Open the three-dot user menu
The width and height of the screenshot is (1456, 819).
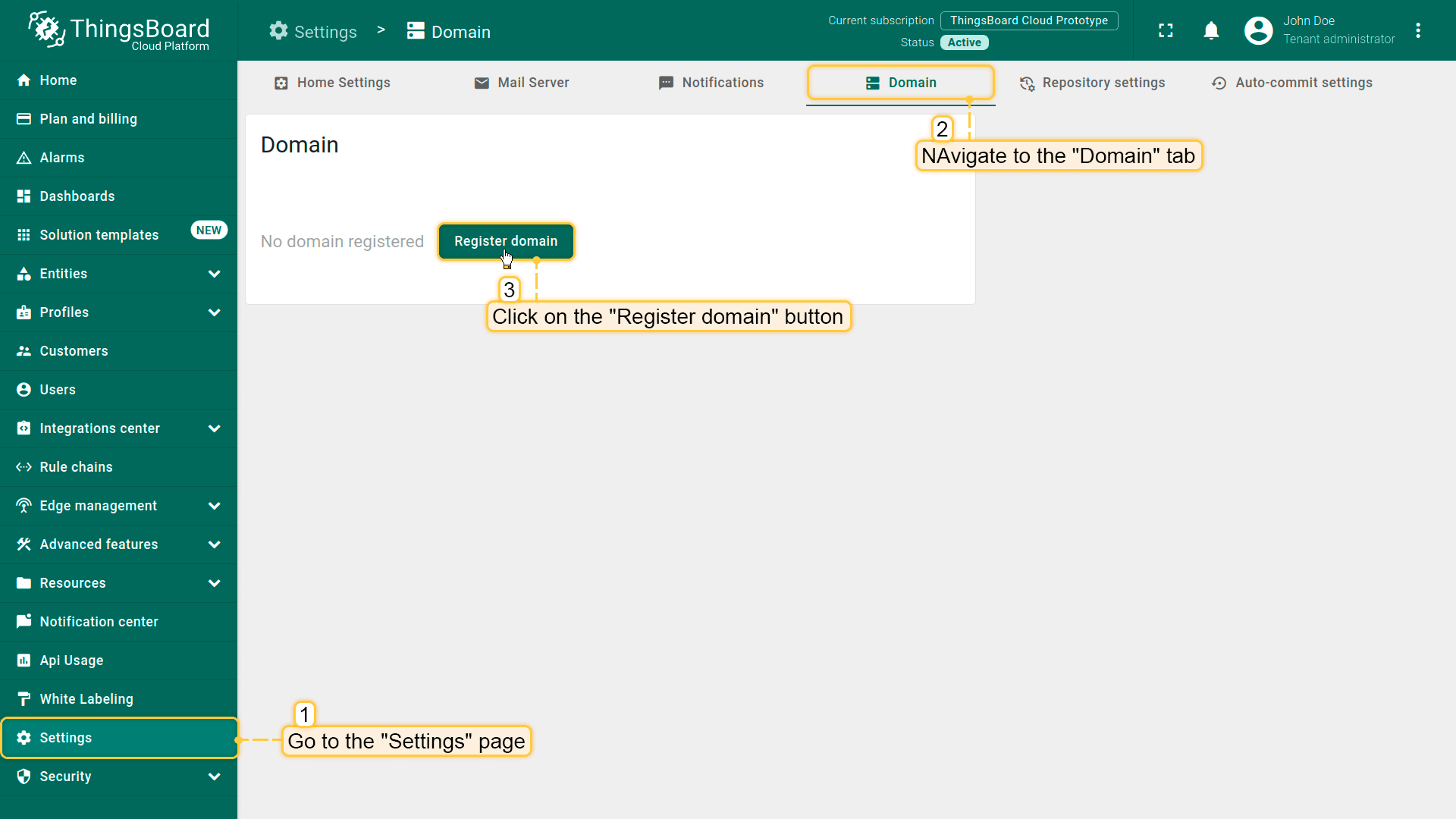coord(1417,30)
